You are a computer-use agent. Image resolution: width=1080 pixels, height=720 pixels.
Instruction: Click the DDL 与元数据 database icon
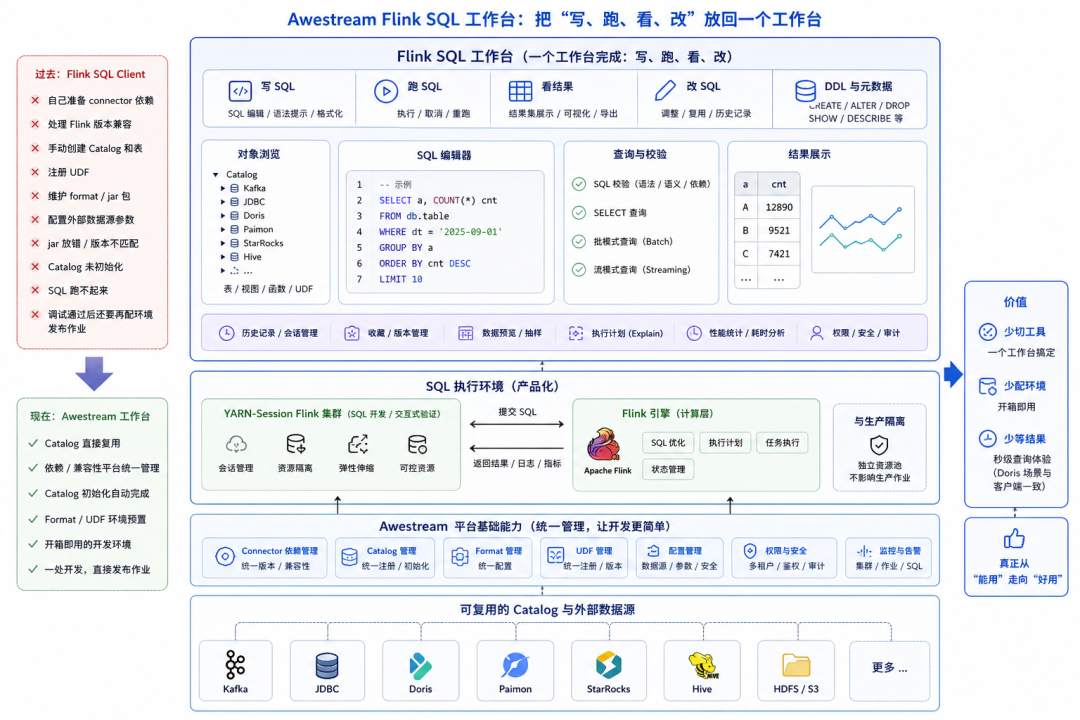[x=805, y=91]
